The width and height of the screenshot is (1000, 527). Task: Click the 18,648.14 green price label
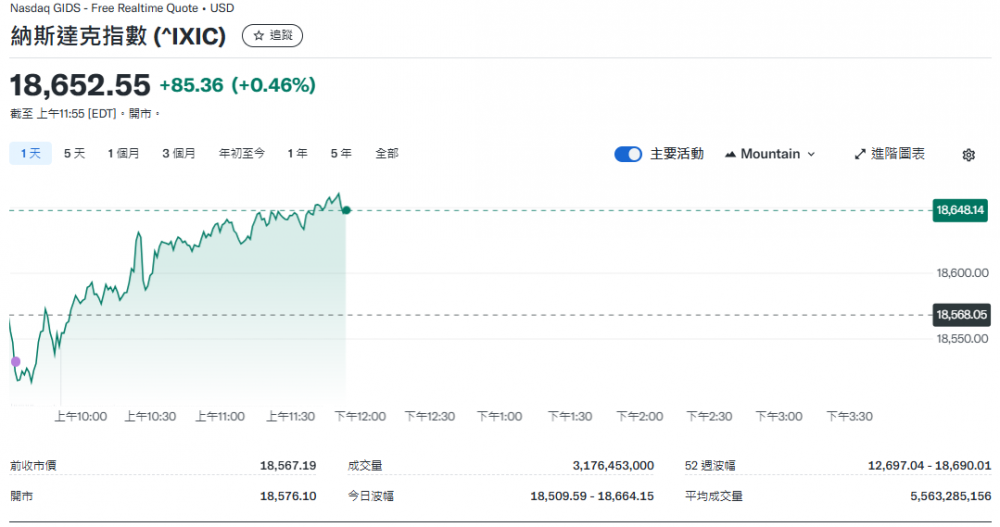coord(960,210)
